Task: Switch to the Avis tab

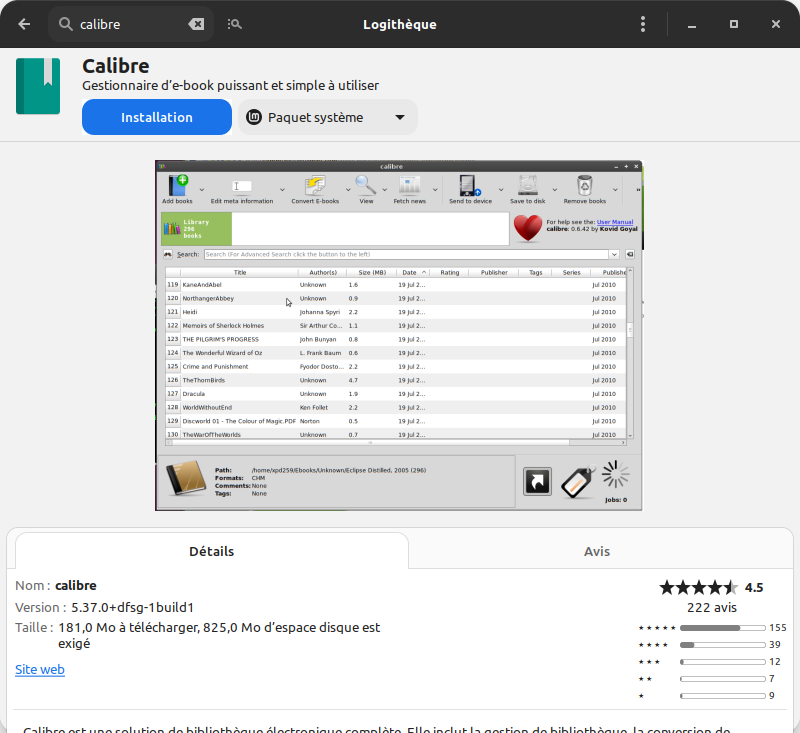Action: tap(597, 551)
